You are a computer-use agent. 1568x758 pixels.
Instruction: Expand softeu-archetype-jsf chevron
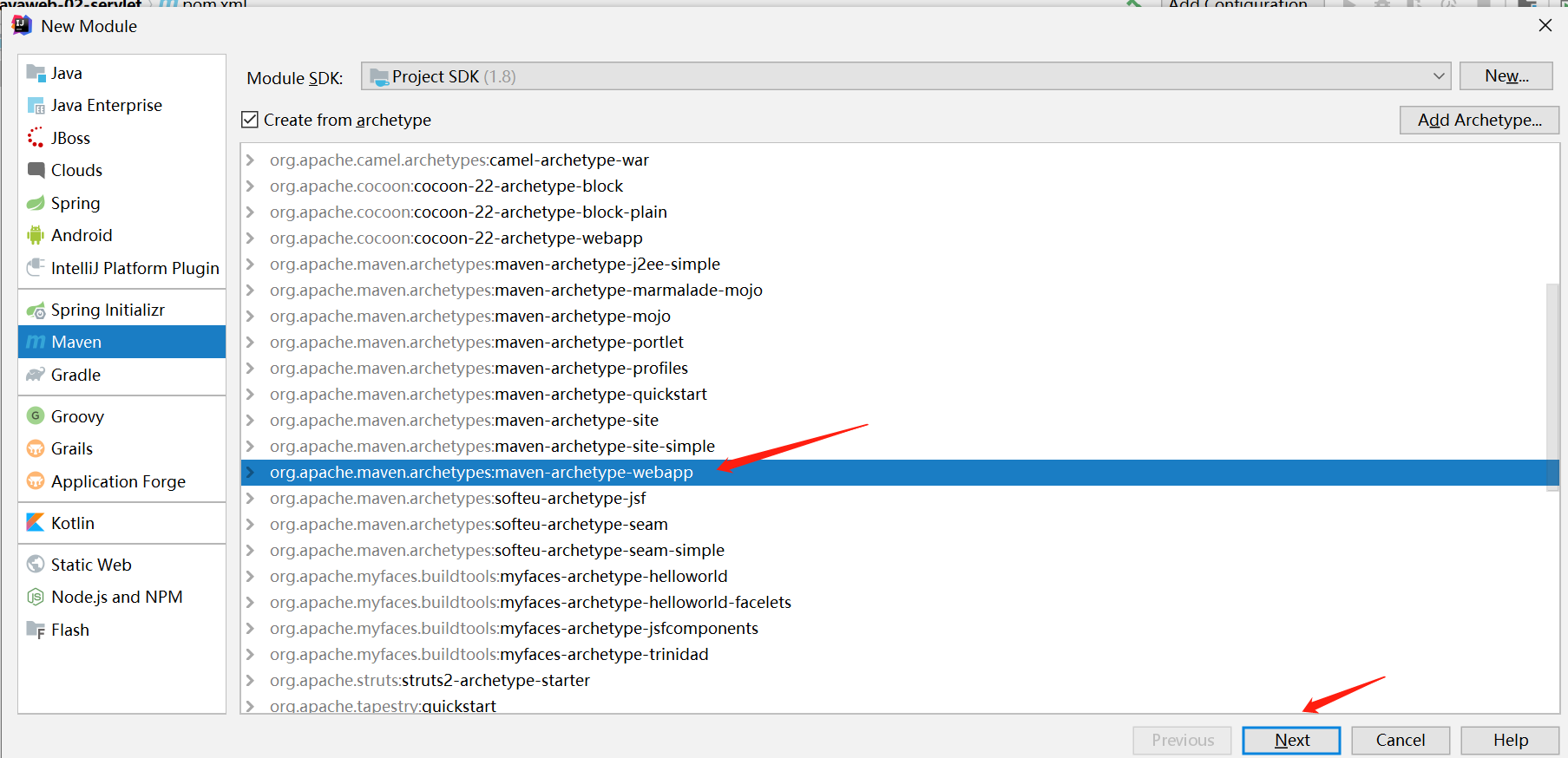(x=250, y=499)
